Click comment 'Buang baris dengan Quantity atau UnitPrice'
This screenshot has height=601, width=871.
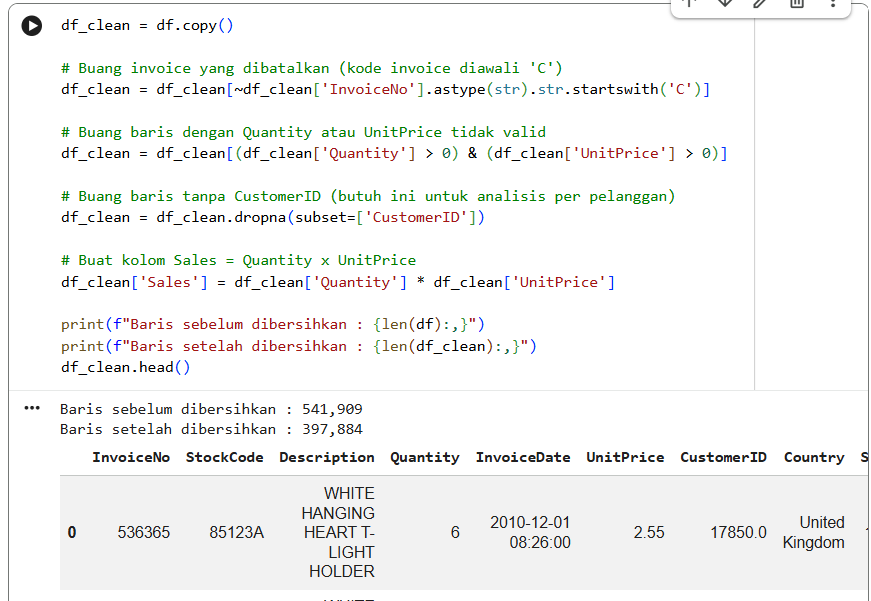[303, 132]
